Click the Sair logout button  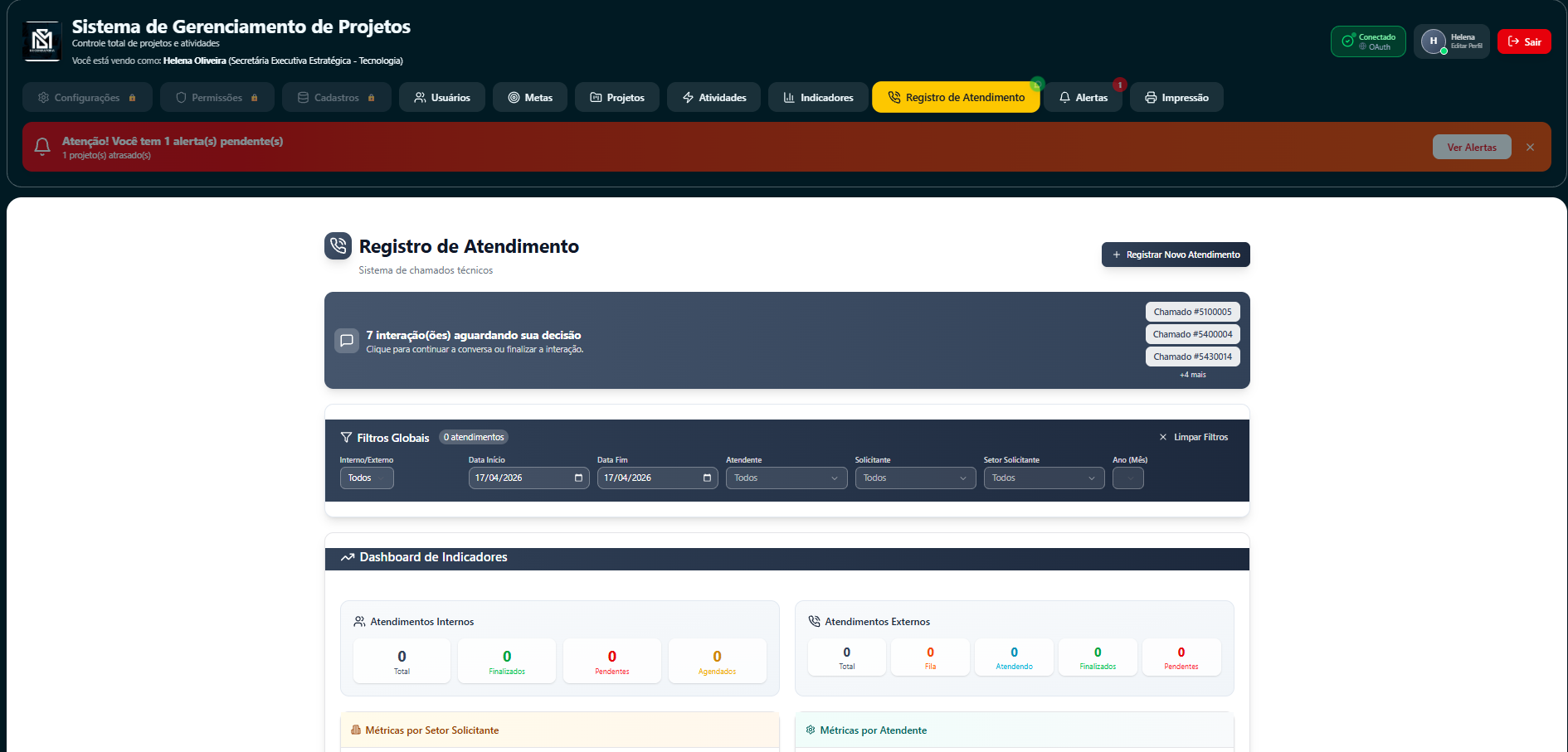tap(1524, 41)
